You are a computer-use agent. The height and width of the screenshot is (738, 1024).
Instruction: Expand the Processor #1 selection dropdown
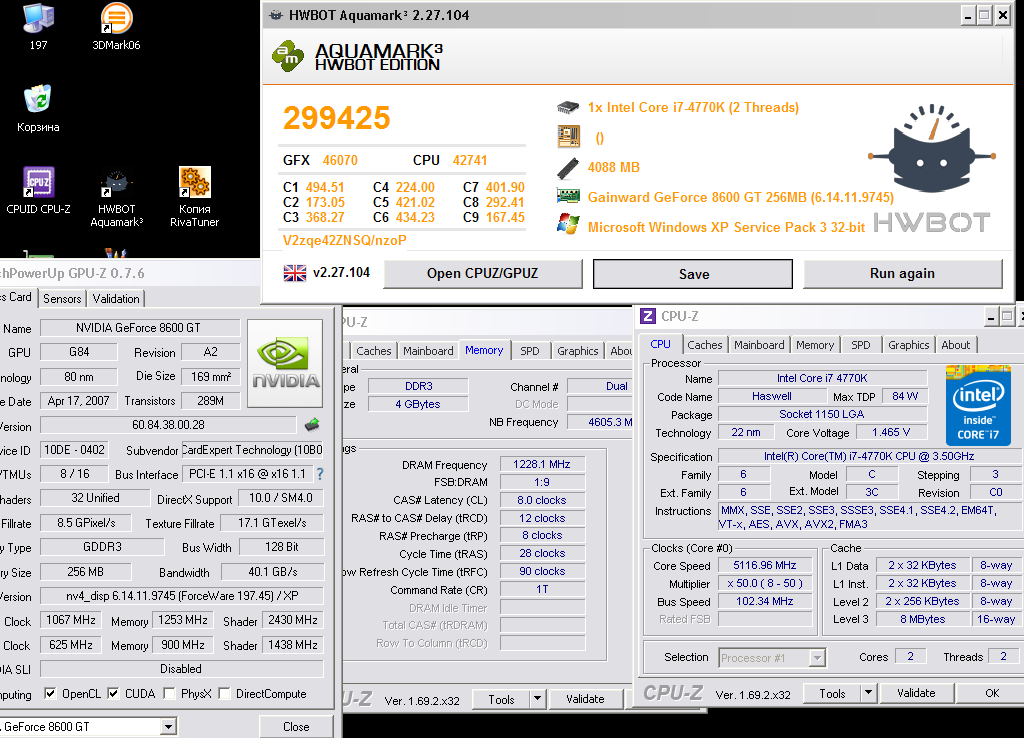817,658
